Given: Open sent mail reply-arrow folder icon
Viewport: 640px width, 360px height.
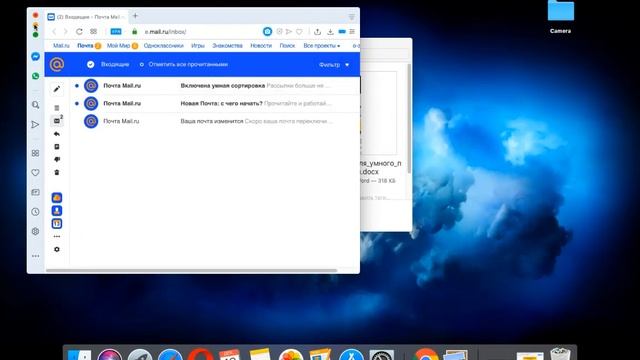Looking at the screenshot, I should 57,134.
